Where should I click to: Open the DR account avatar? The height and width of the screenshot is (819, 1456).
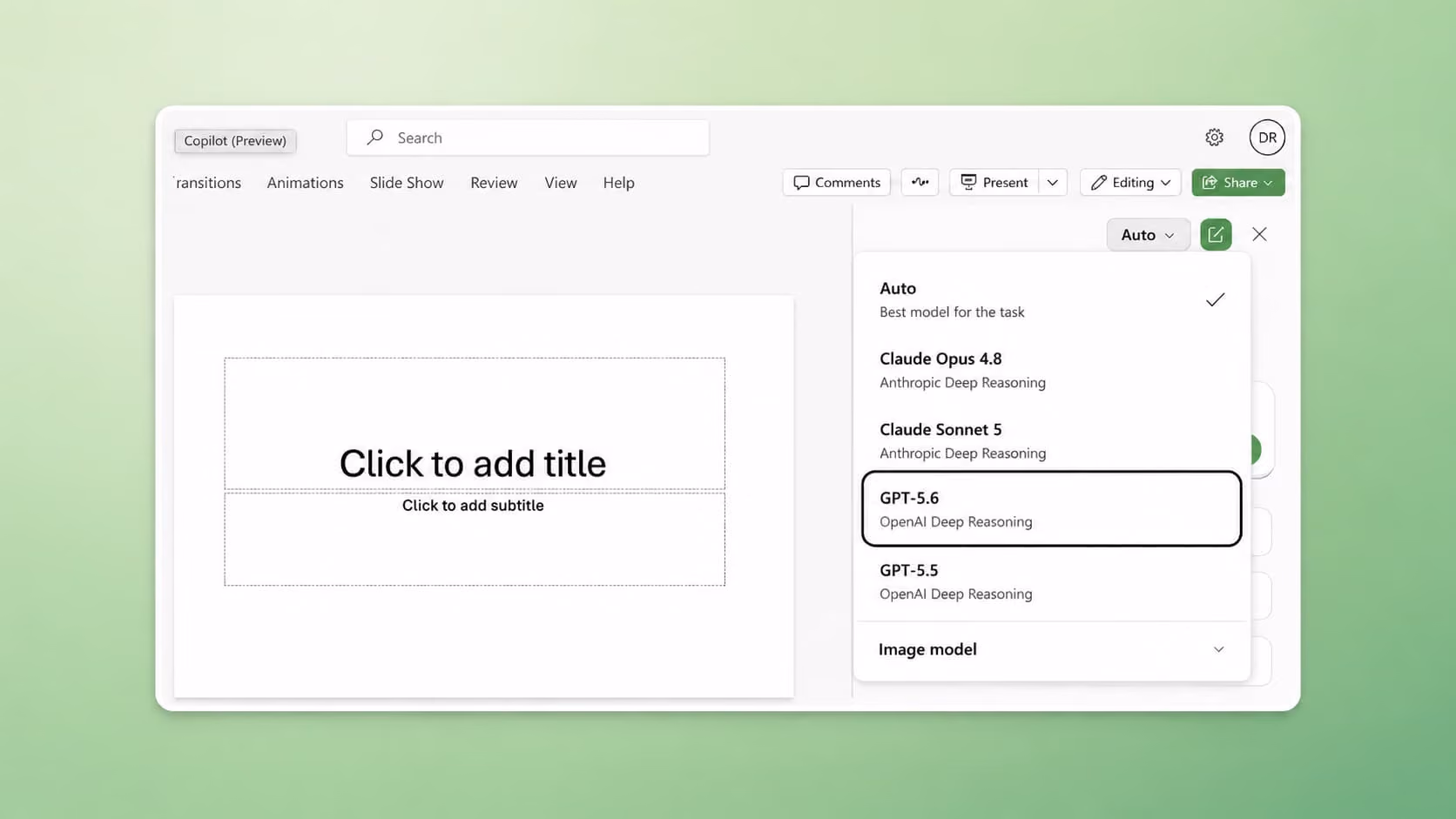click(1267, 138)
